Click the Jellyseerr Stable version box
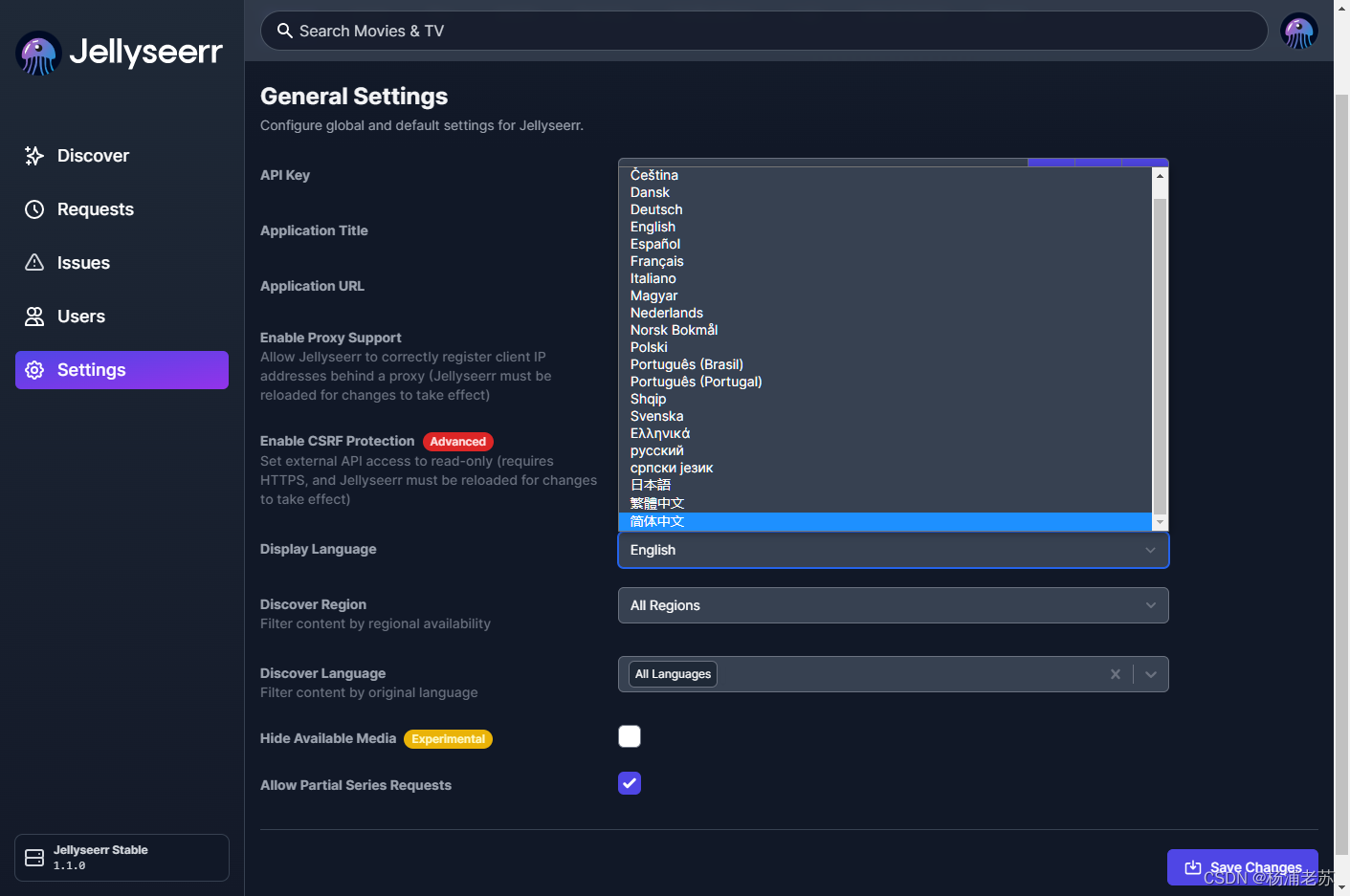1350x896 pixels. pos(122,858)
